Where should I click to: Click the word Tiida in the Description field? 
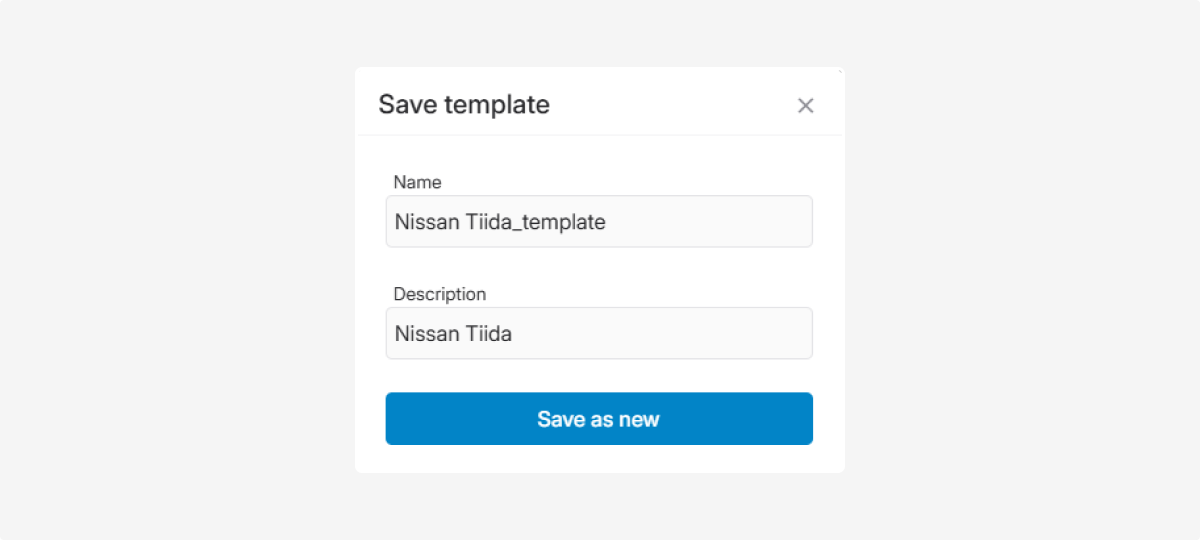coord(489,334)
